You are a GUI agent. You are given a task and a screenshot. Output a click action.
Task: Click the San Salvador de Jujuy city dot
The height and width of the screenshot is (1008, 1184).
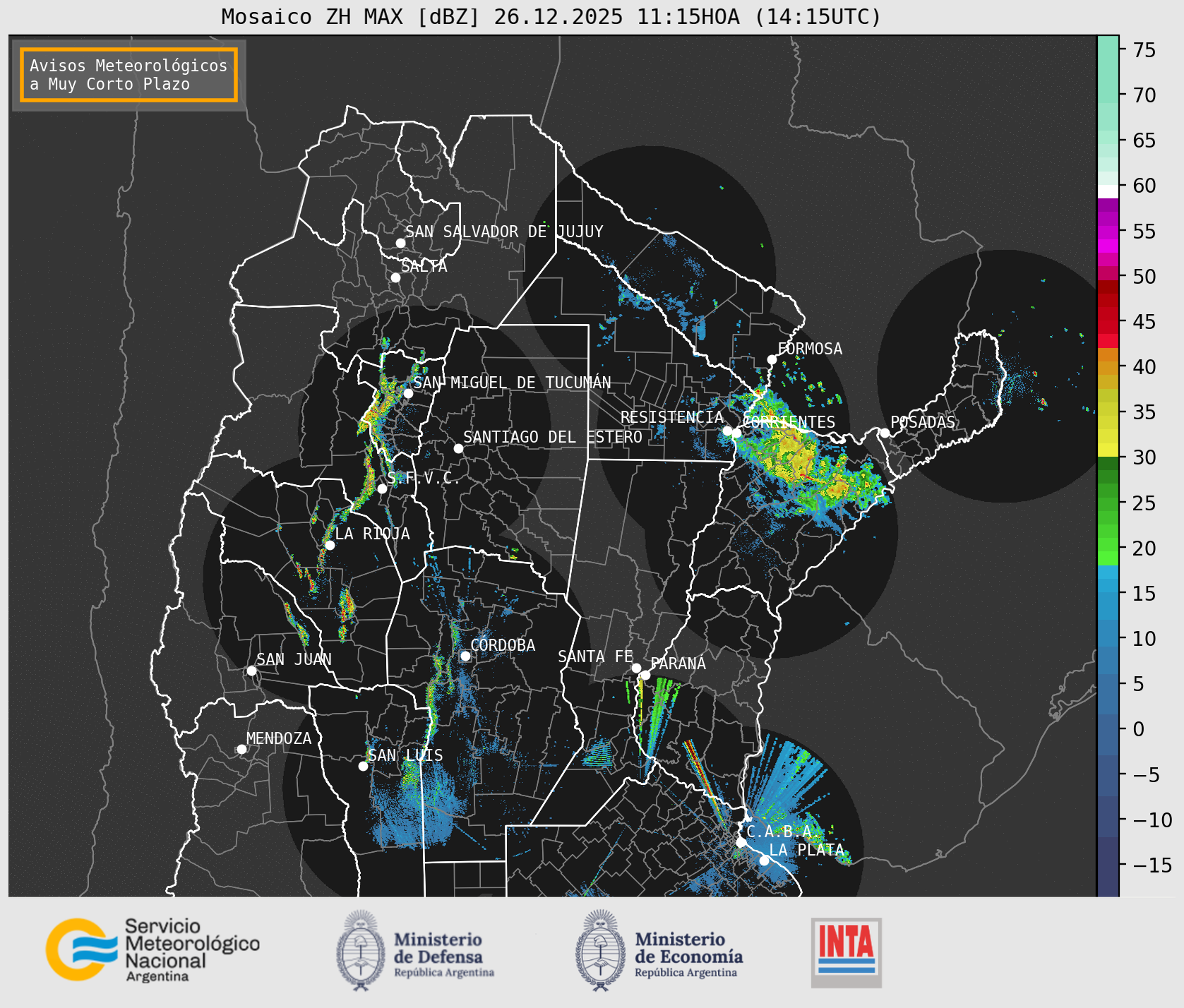[x=400, y=243]
